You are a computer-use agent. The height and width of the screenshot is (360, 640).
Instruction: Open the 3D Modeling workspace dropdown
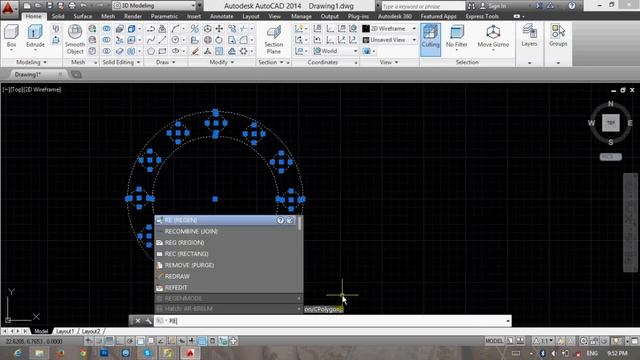click(x=154, y=6)
